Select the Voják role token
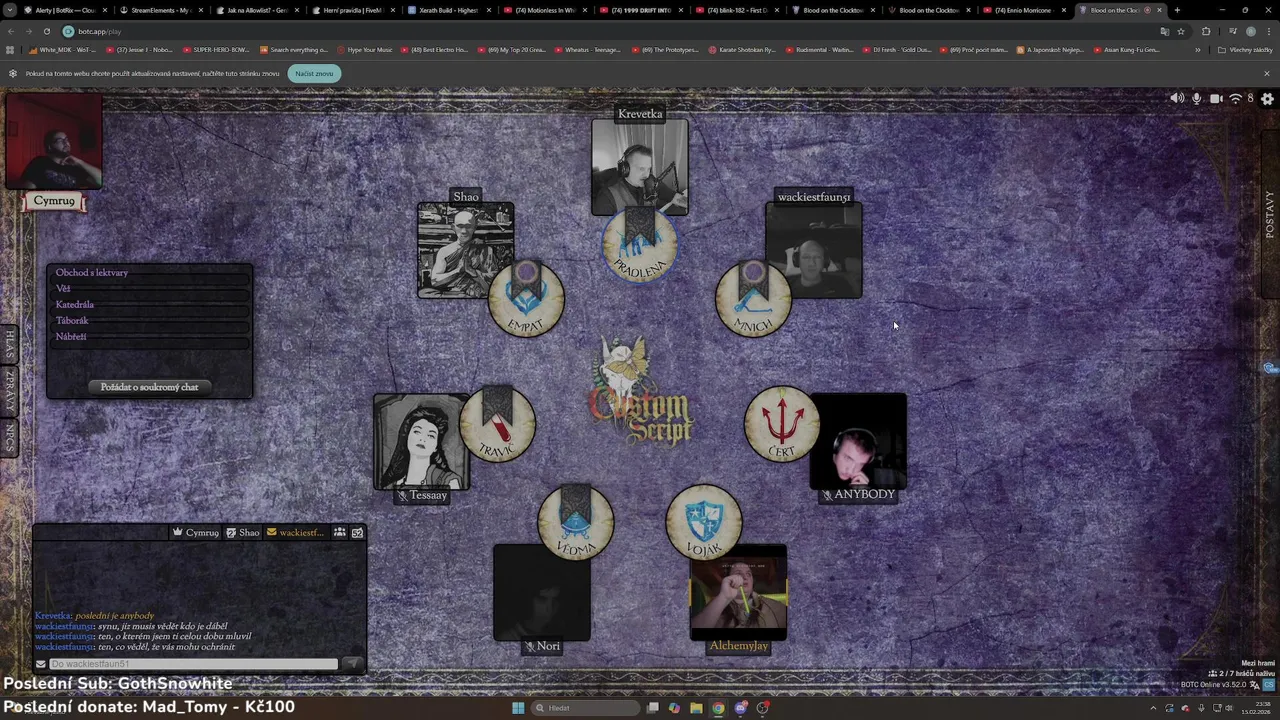 pos(704,522)
